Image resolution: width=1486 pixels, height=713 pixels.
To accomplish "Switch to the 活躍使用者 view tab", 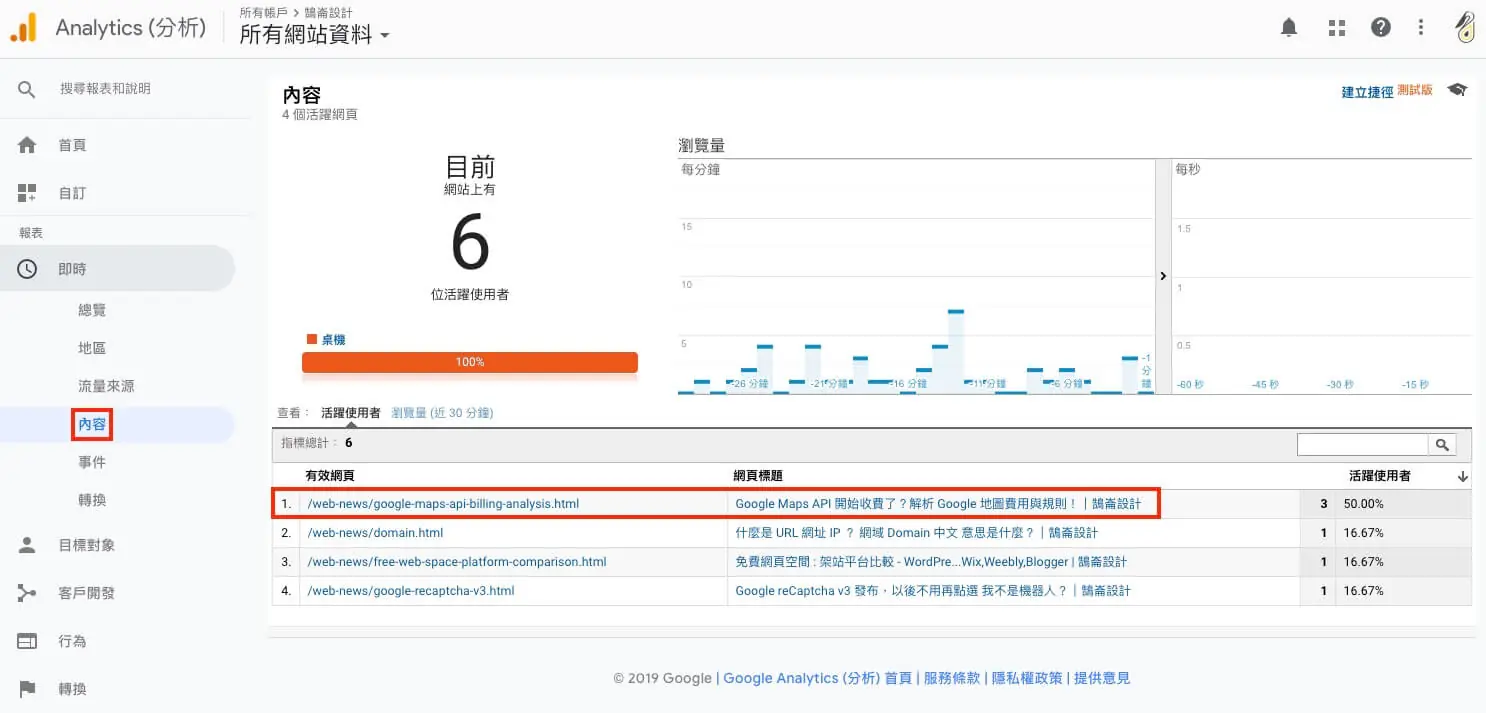I will click(x=350, y=412).
